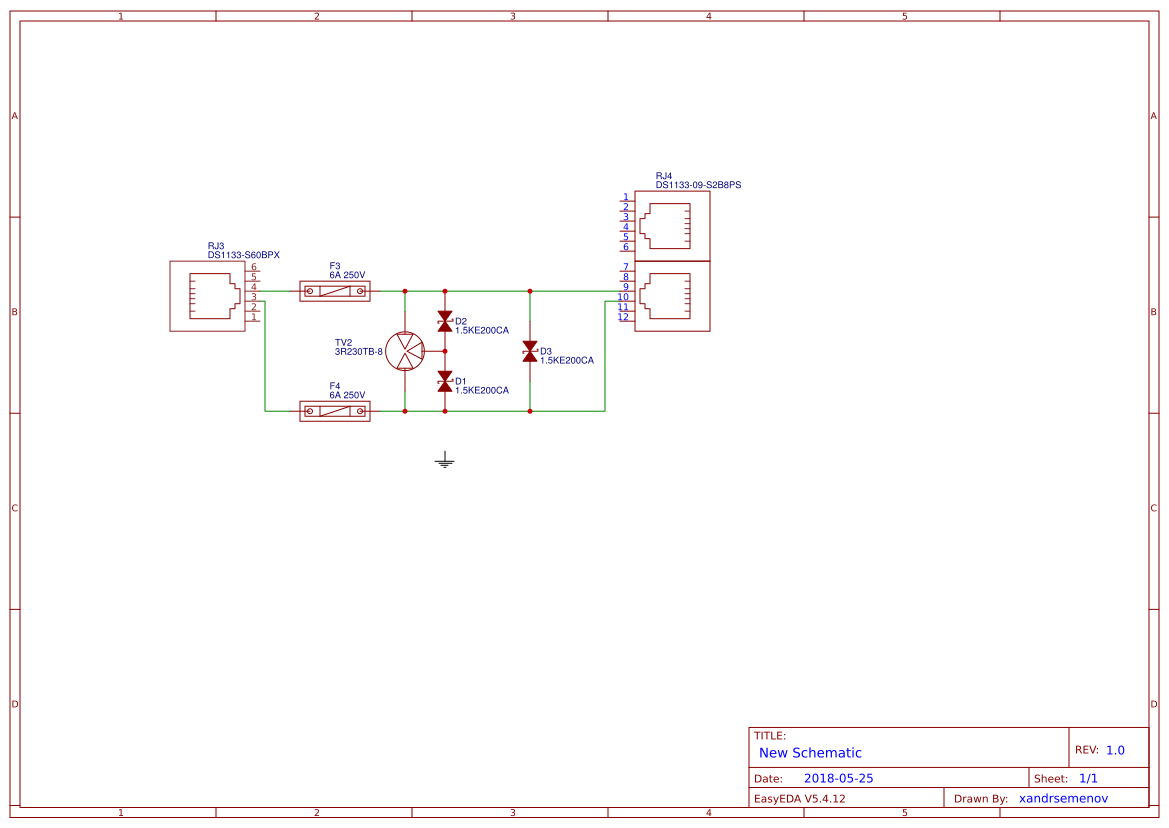The height and width of the screenshot is (828, 1169).
Task: Select the D2 1.5KE200CA diode symbol
Action: pyautogui.click(x=444, y=321)
